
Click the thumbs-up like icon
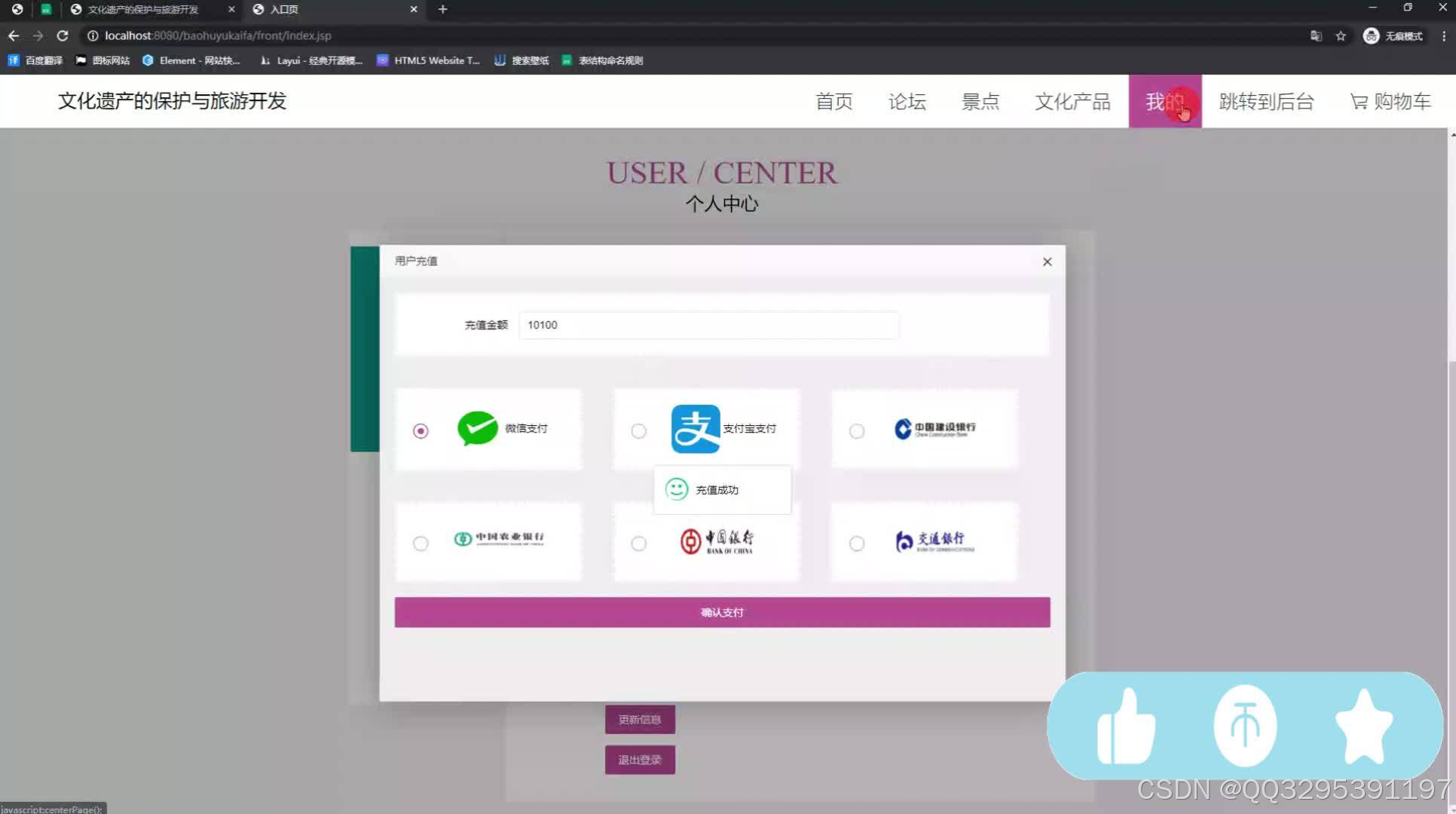tap(1126, 726)
